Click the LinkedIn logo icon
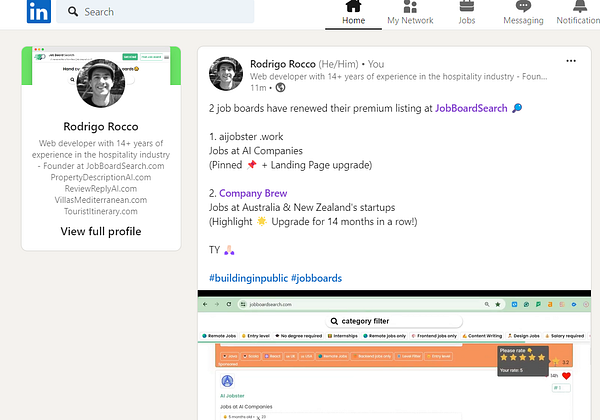 point(39,11)
